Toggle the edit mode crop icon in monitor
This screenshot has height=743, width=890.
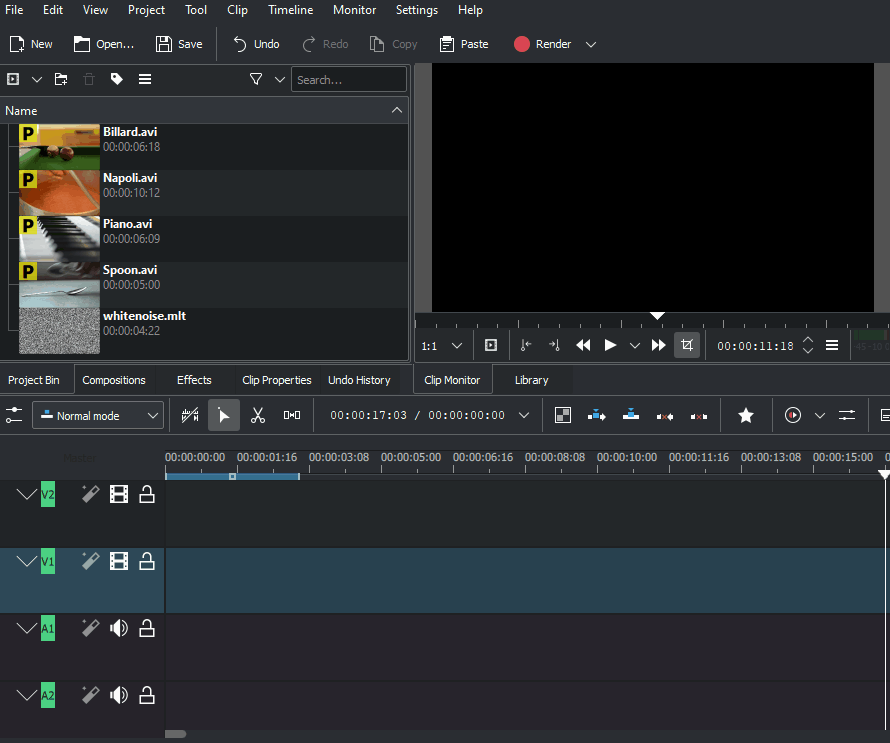click(x=687, y=345)
